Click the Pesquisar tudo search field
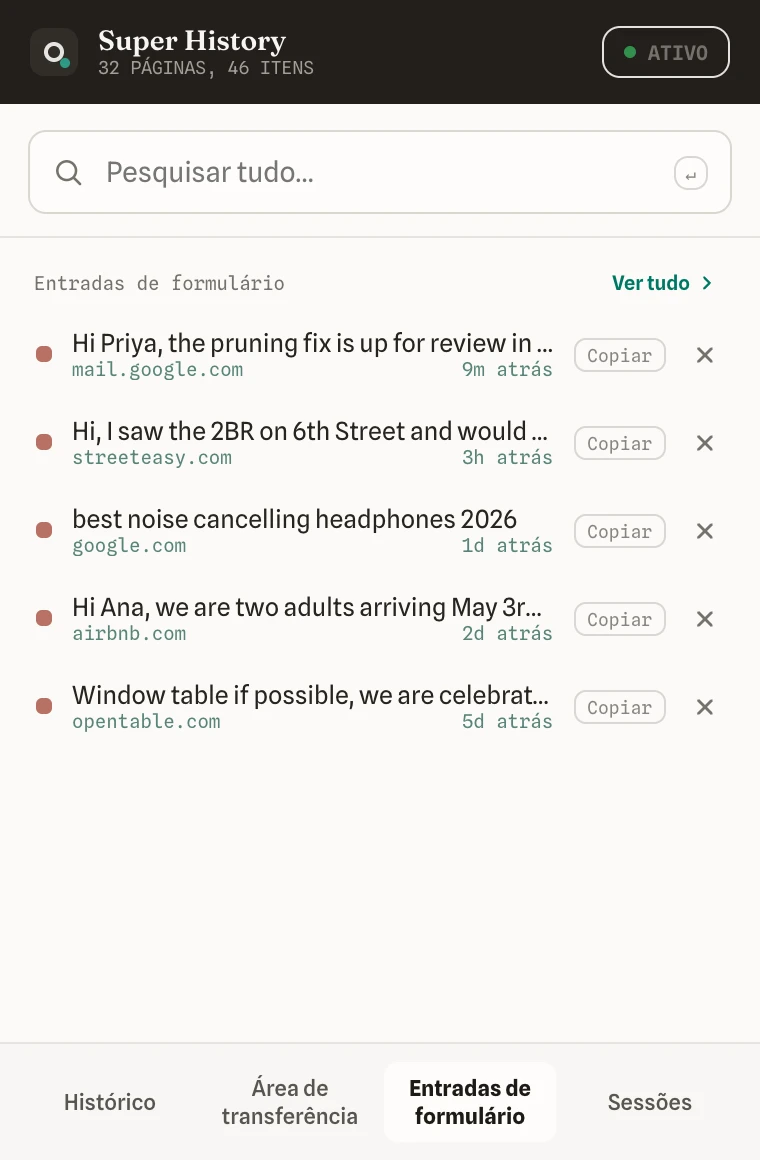The height and width of the screenshot is (1160, 760). tap(380, 172)
